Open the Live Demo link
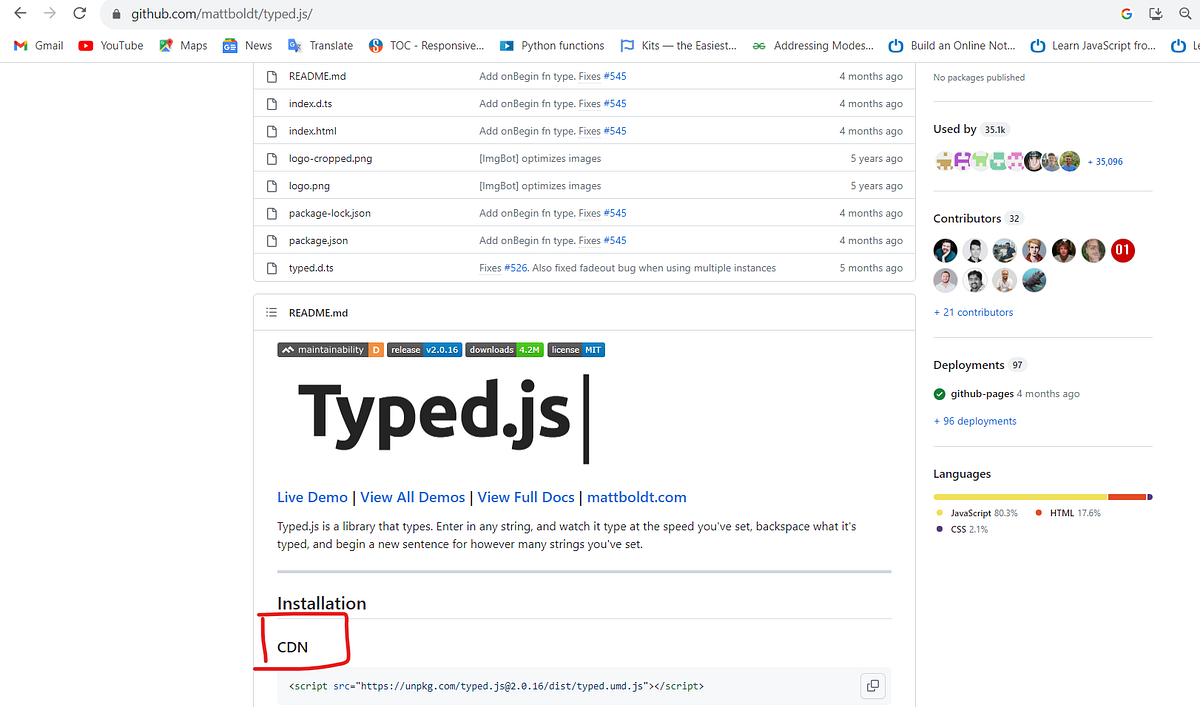 [x=312, y=497]
